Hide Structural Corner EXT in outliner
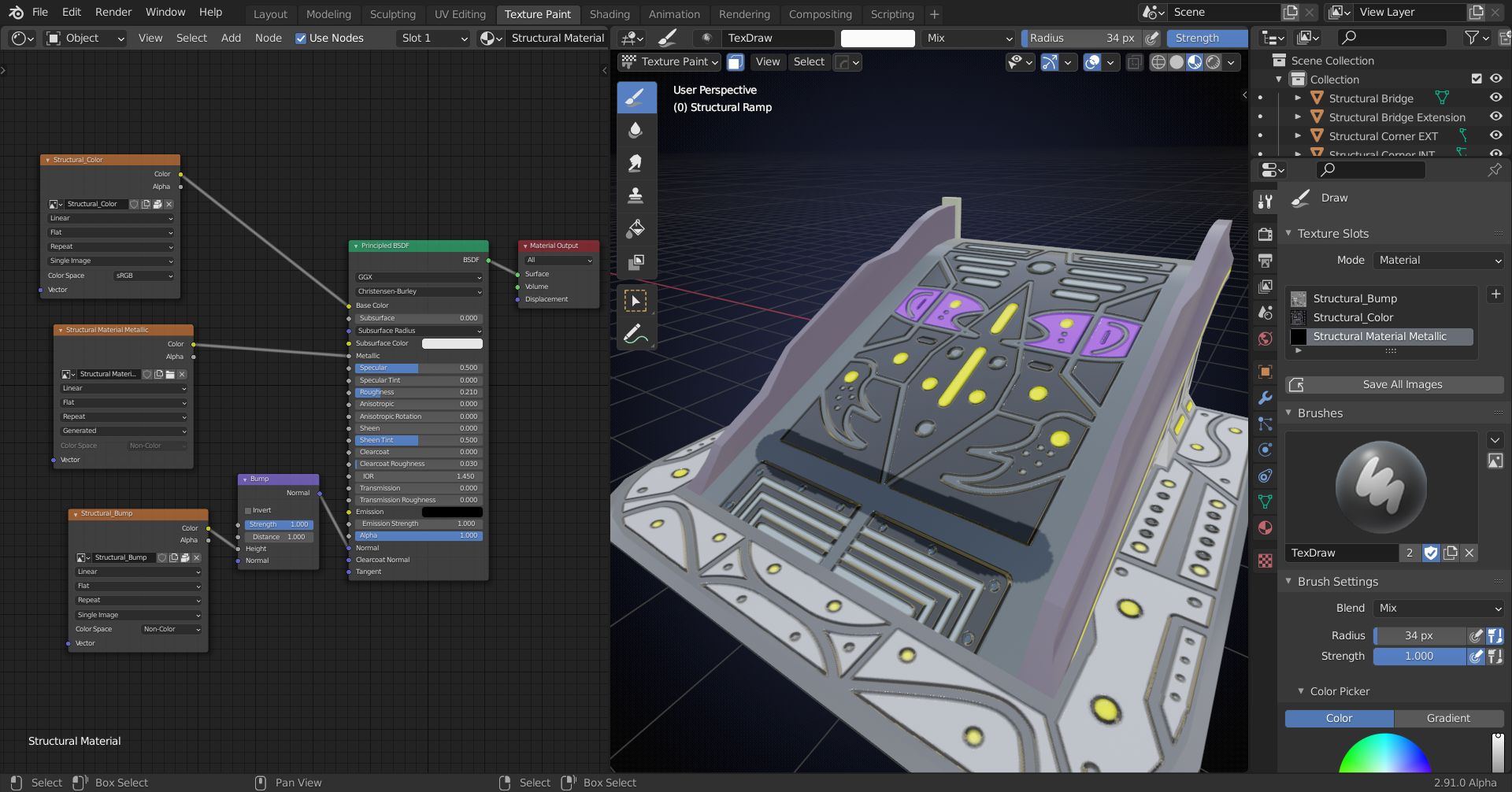The width and height of the screenshot is (1512, 792). [x=1496, y=135]
